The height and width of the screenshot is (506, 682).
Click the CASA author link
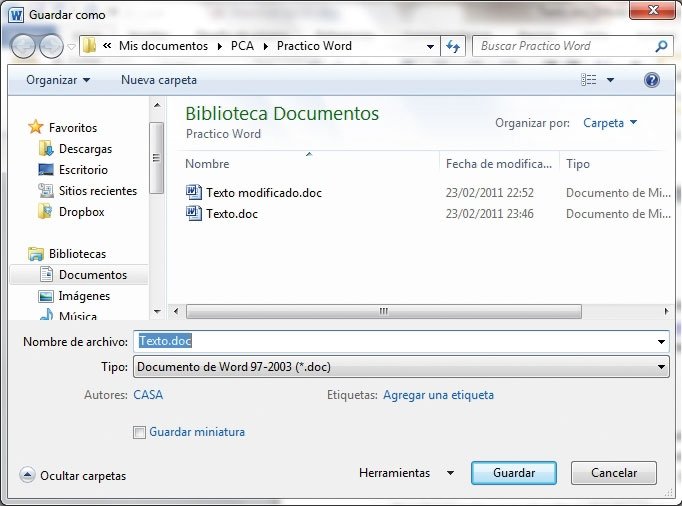click(x=148, y=395)
